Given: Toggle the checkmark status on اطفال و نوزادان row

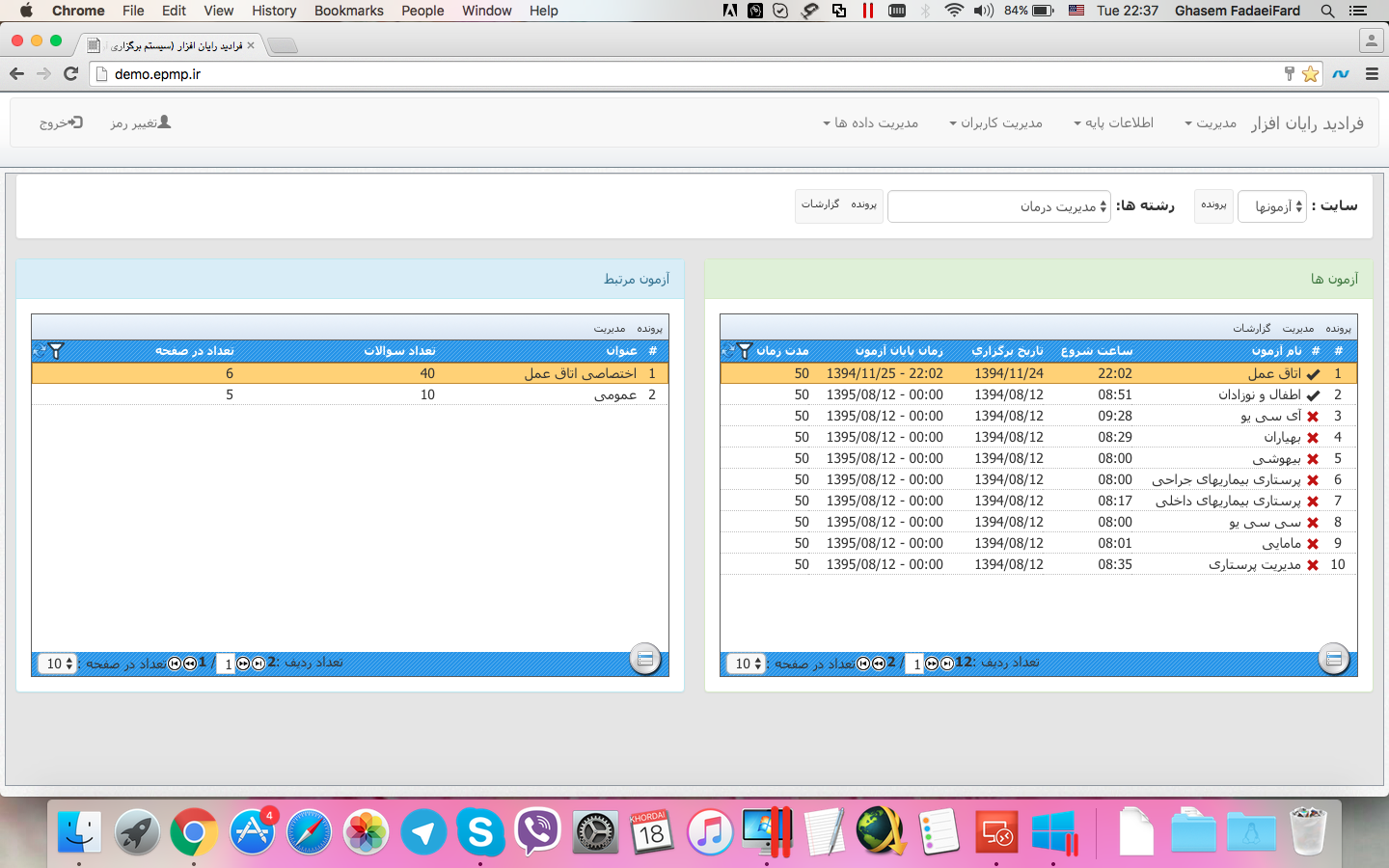Looking at the screenshot, I should point(1313,395).
